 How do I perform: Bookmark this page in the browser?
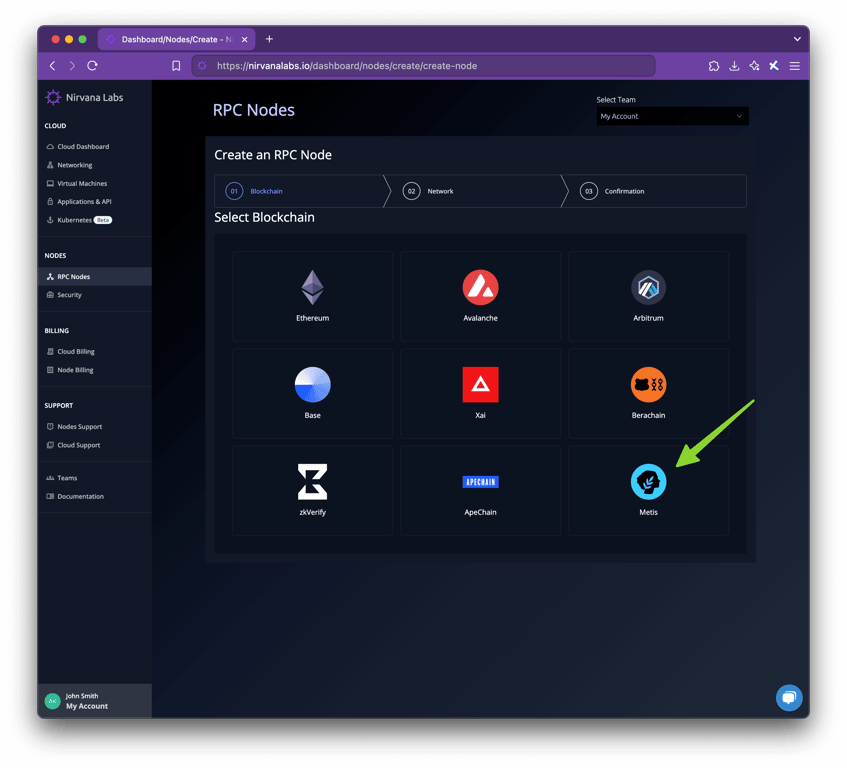(176, 66)
